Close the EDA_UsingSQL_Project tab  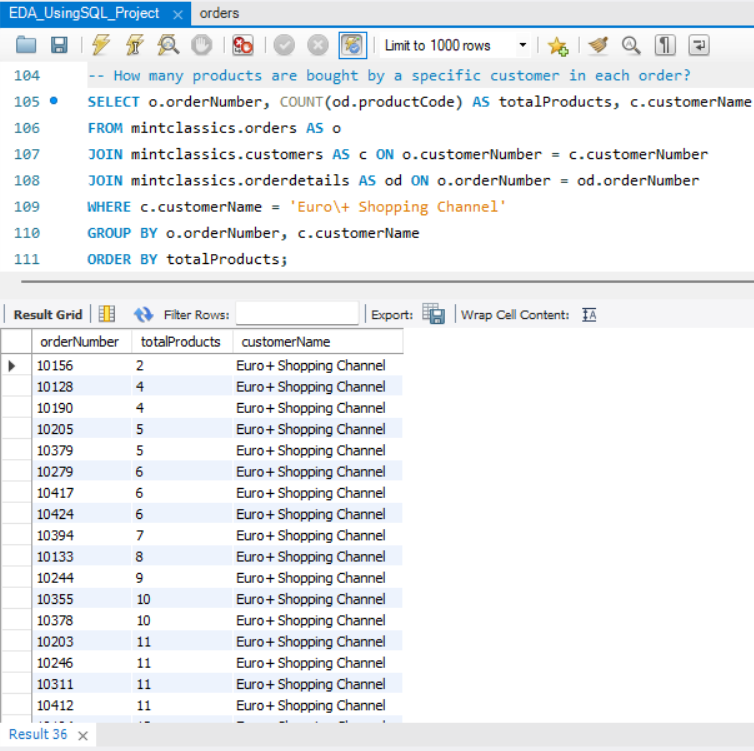click(178, 14)
